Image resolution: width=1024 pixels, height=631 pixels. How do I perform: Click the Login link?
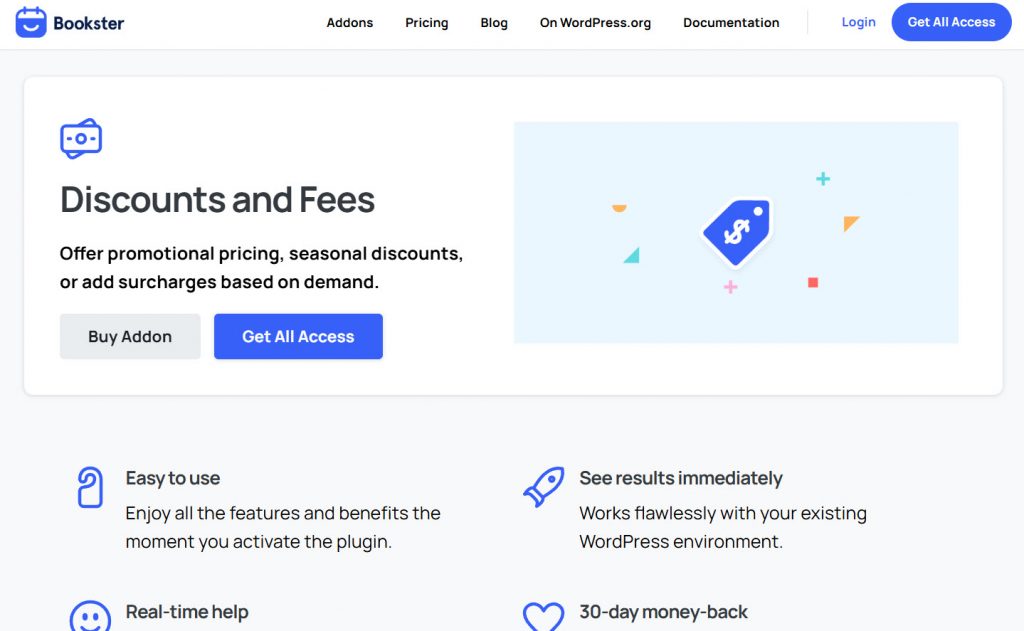(858, 22)
